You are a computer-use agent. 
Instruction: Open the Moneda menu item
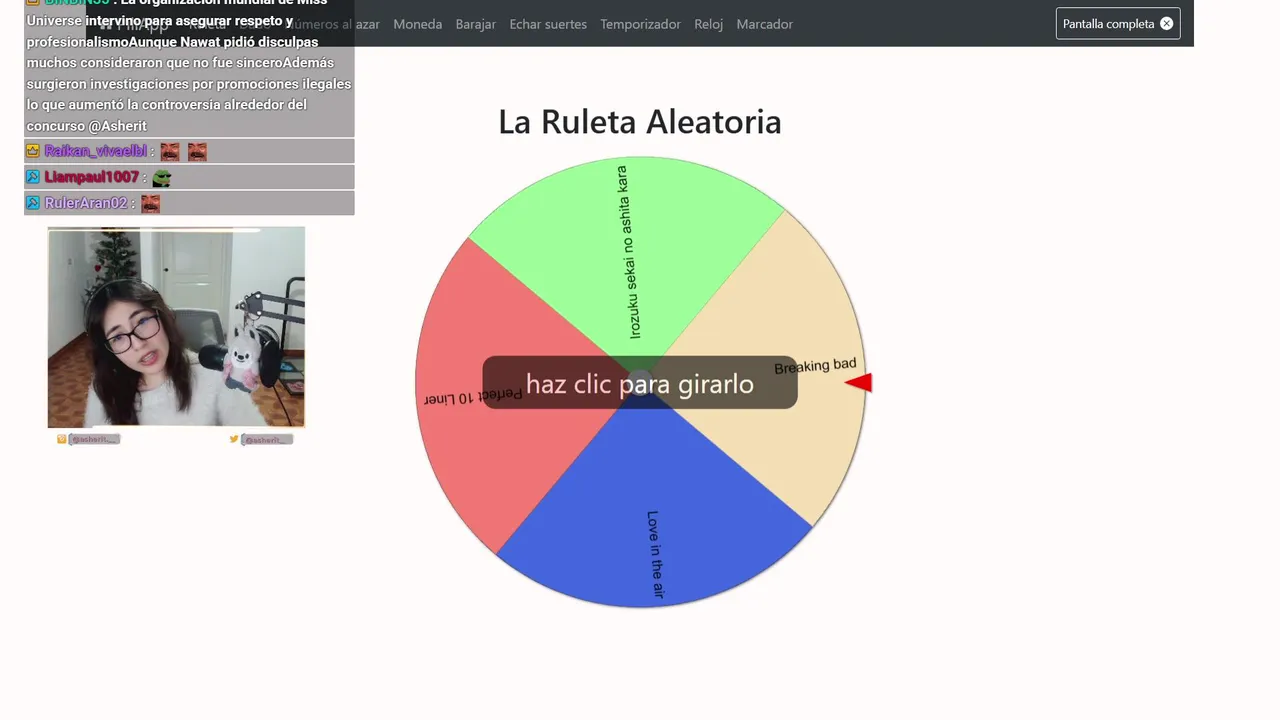[417, 24]
